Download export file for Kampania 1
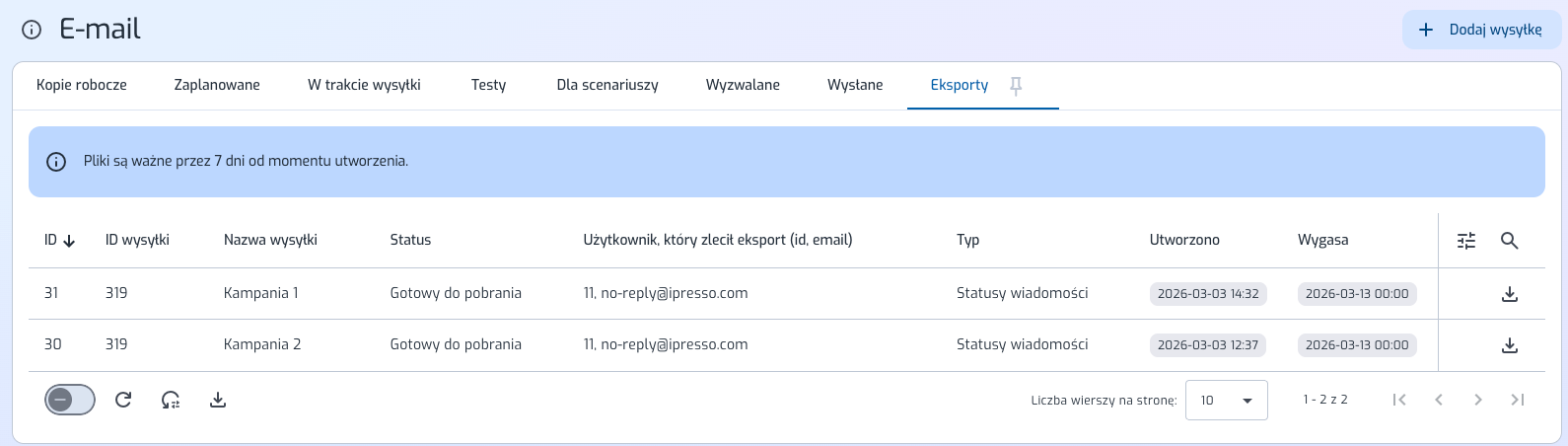Viewport: 1568px width, 446px height. pyautogui.click(x=1509, y=294)
